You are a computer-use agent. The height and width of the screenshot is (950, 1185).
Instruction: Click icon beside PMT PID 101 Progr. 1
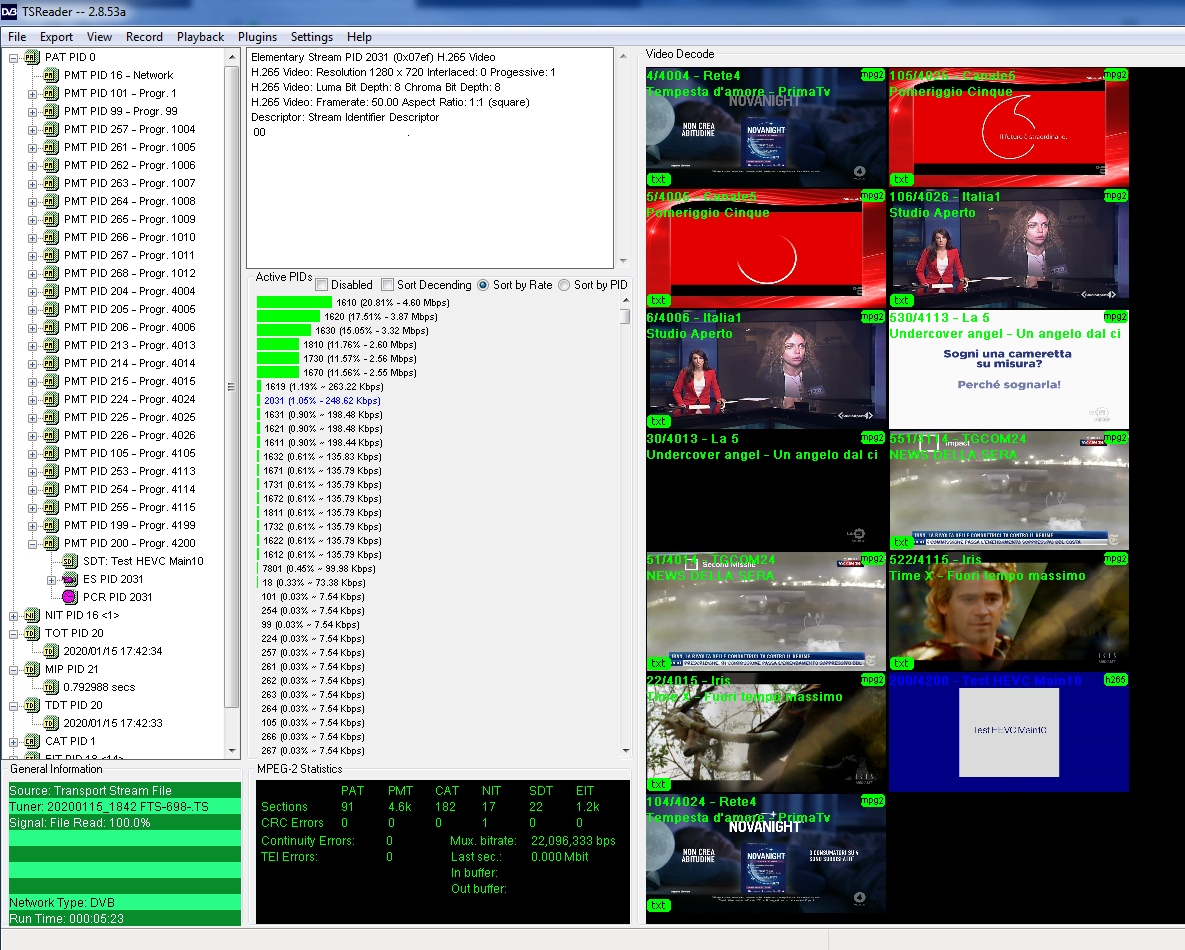click(51, 94)
